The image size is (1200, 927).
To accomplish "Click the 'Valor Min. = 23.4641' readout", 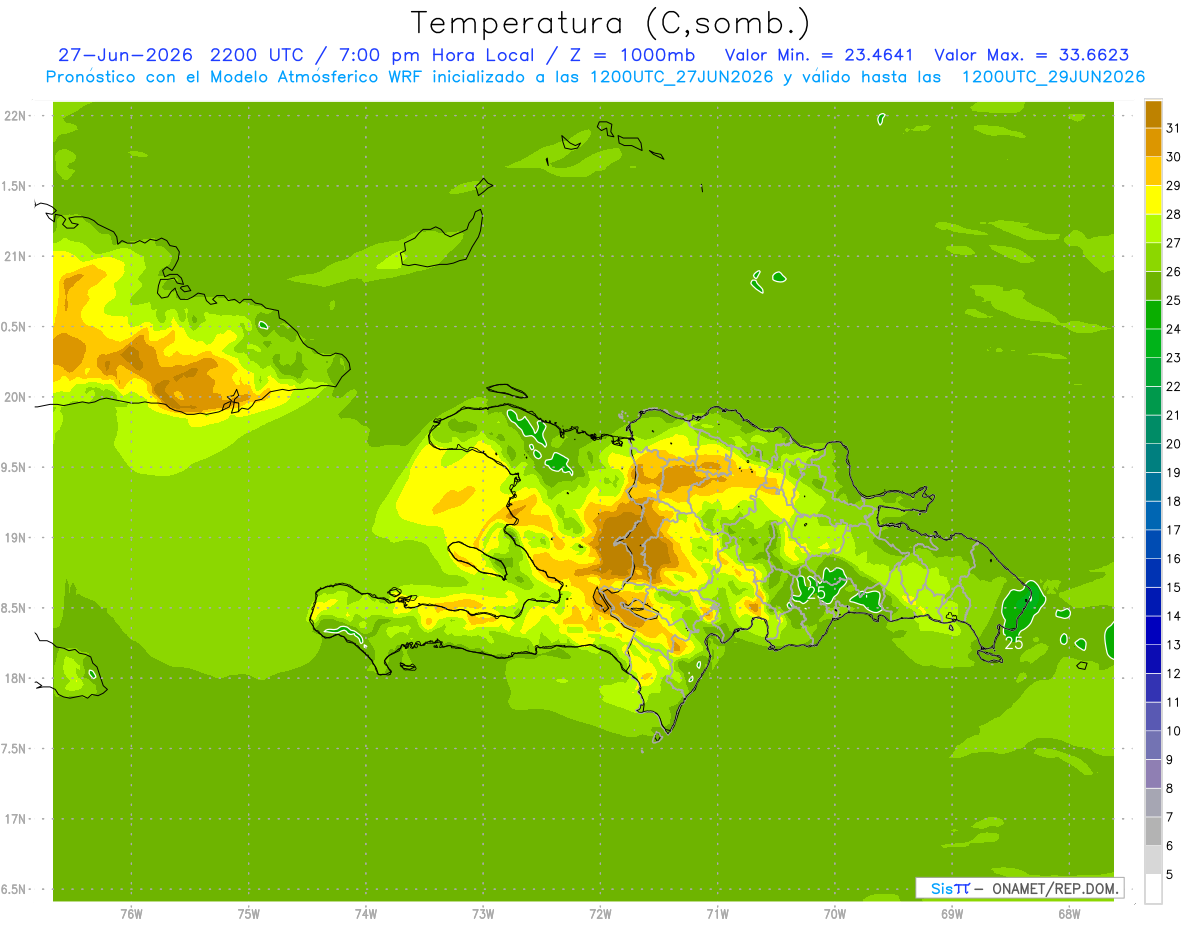I will tap(820, 55).
